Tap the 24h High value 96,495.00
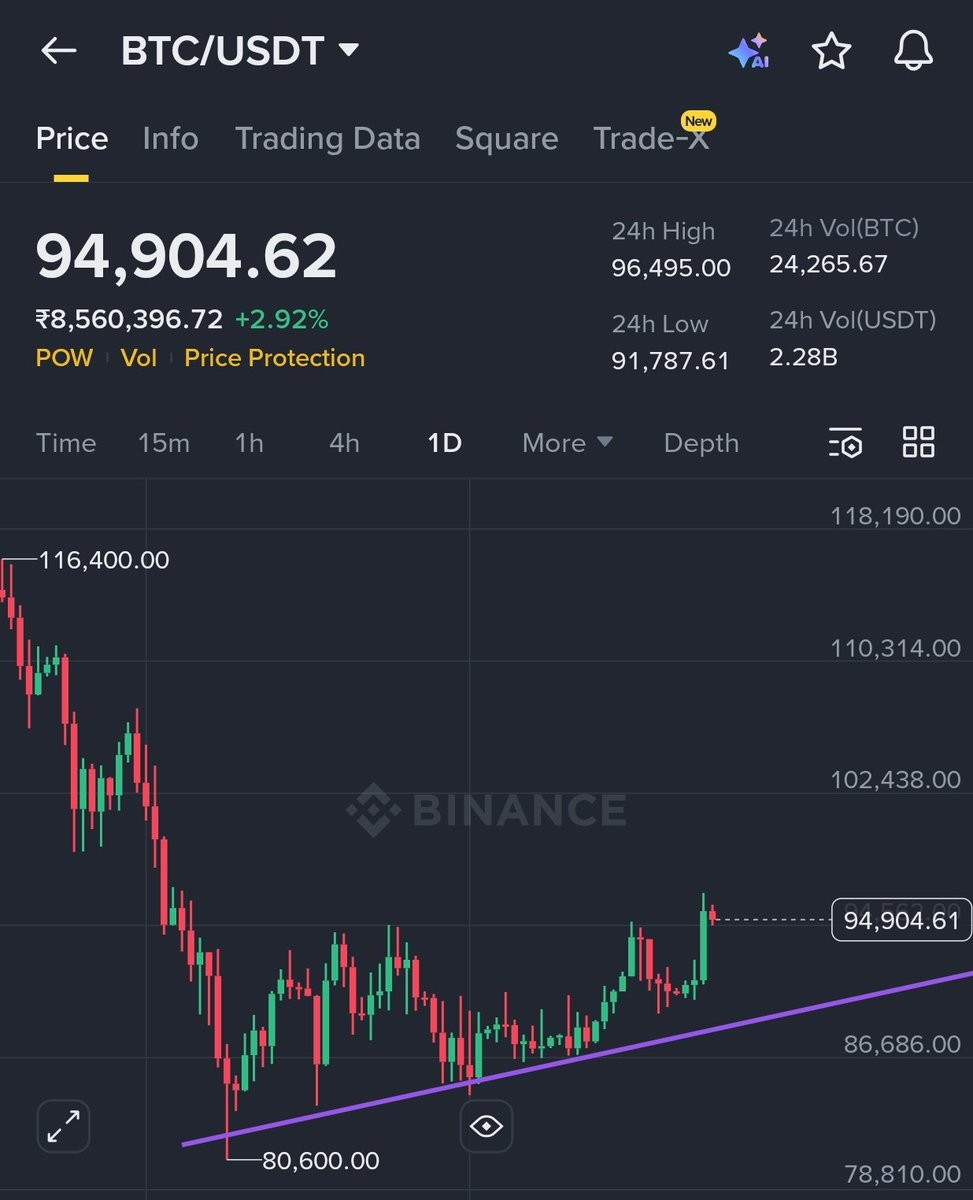Viewport: 973px width, 1200px height. coord(671,268)
